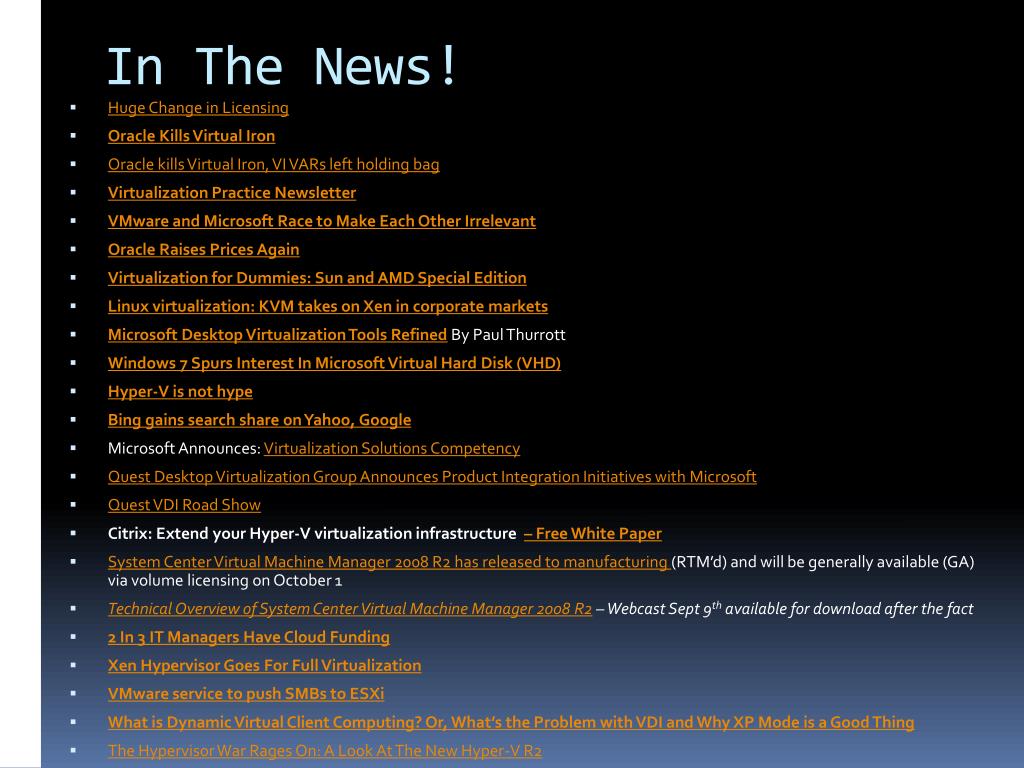The height and width of the screenshot is (768, 1024).
Task: Select the 'Microsoft Announces:' text
Action: [184, 449]
